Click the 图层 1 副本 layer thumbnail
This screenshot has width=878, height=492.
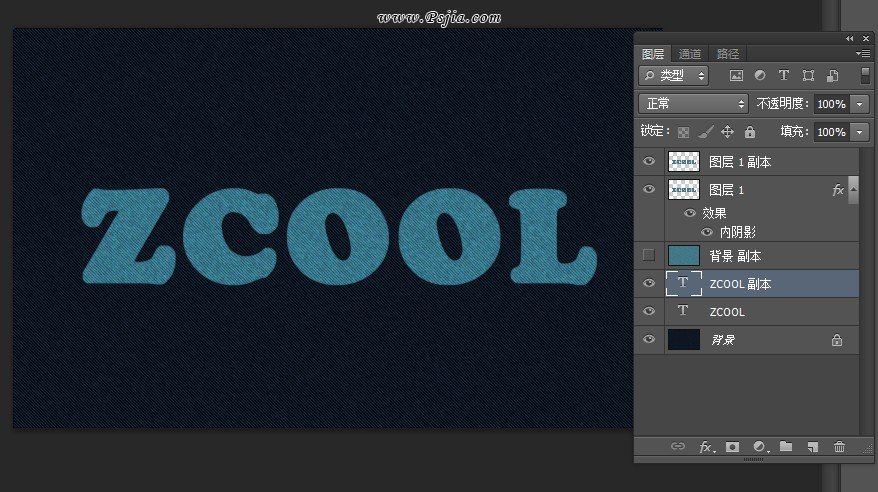(x=684, y=162)
